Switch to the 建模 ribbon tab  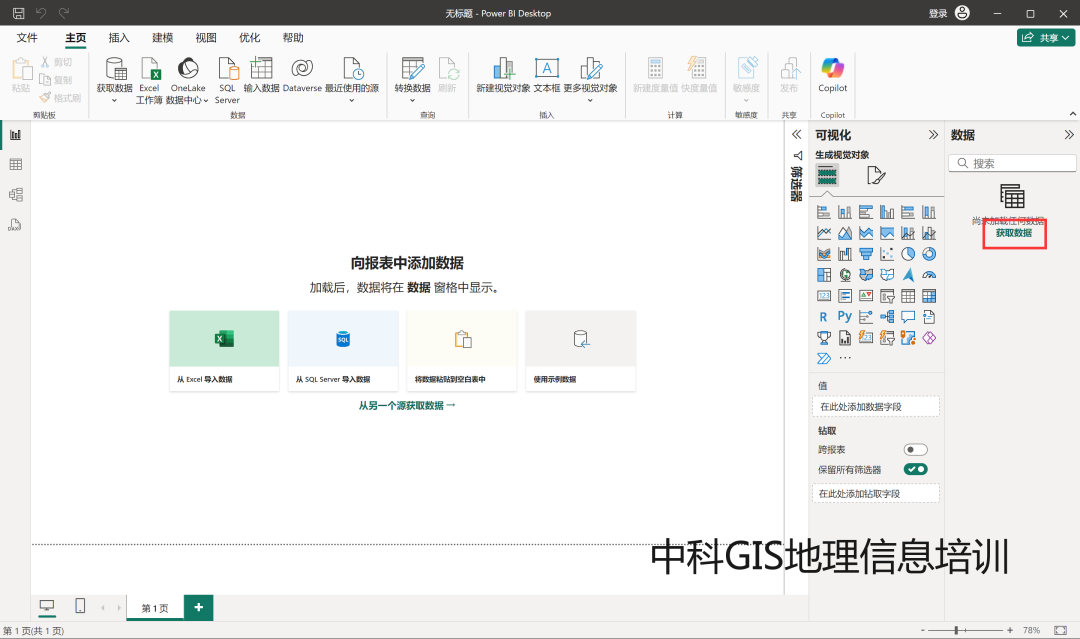pos(163,38)
